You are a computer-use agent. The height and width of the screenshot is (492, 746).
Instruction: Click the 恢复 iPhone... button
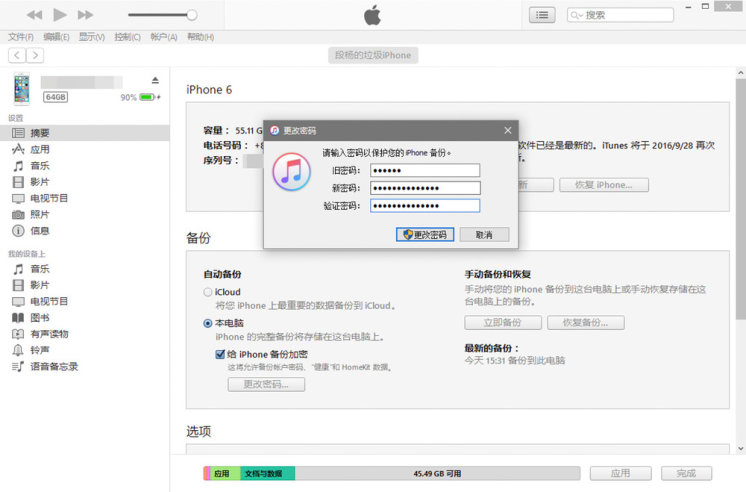(x=604, y=185)
